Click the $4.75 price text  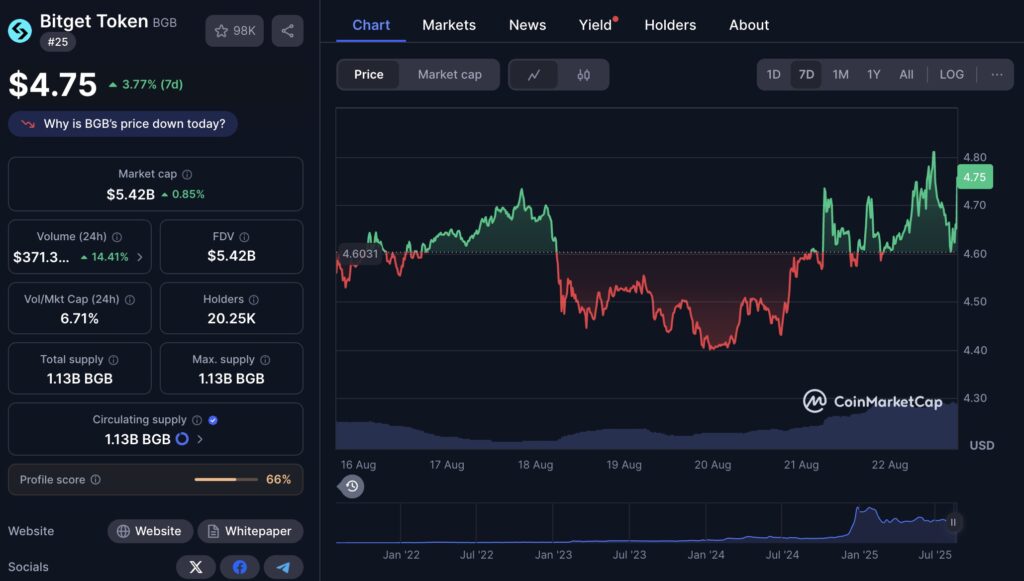coord(53,84)
